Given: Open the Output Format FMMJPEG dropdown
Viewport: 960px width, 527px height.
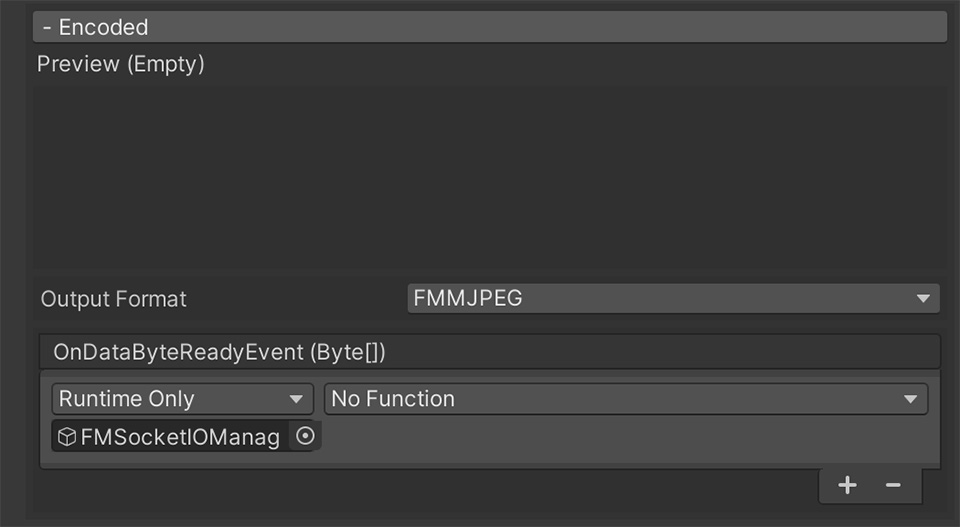Looking at the screenshot, I should [673, 298].
